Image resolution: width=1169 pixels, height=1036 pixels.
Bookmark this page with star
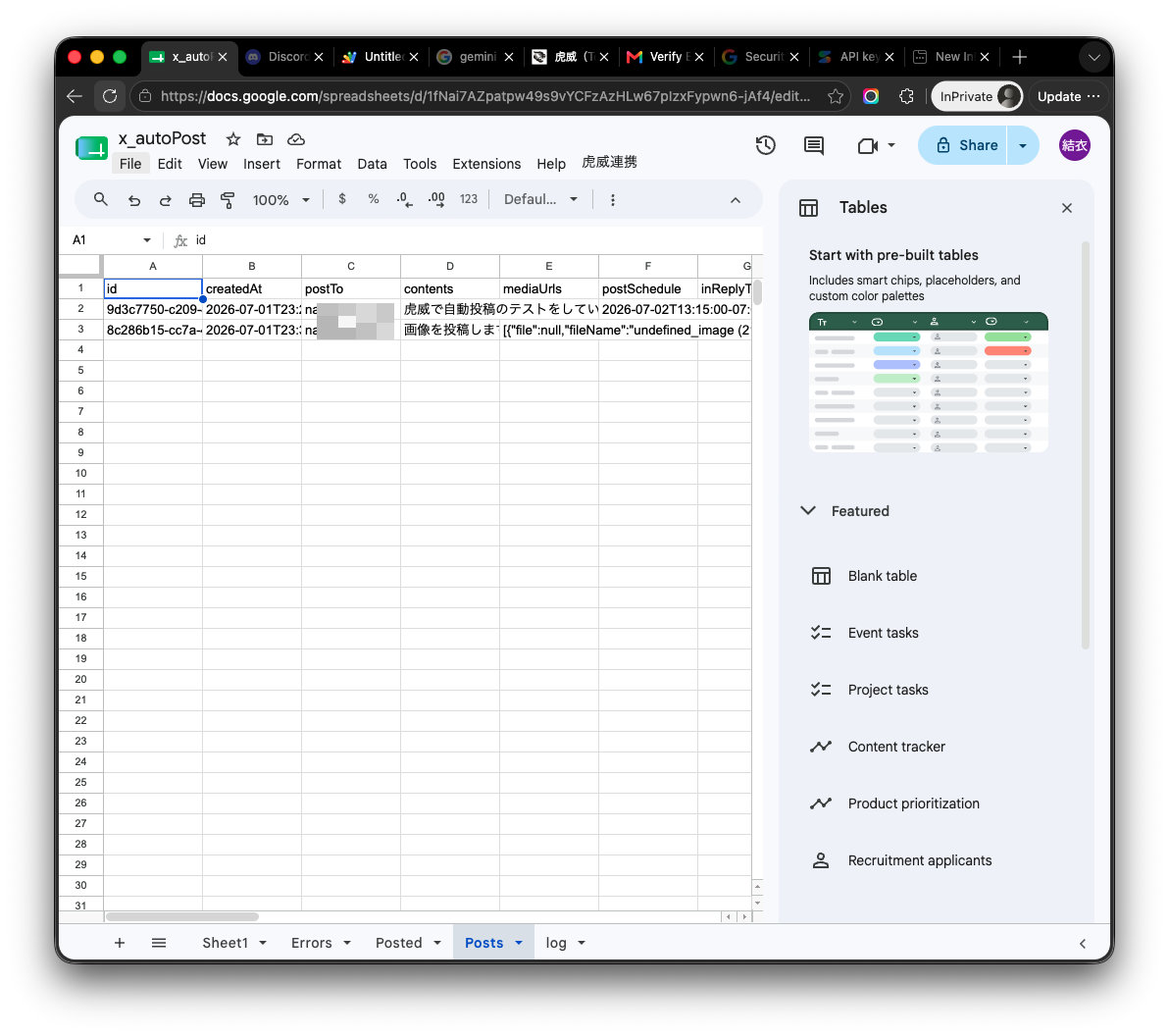836,96
